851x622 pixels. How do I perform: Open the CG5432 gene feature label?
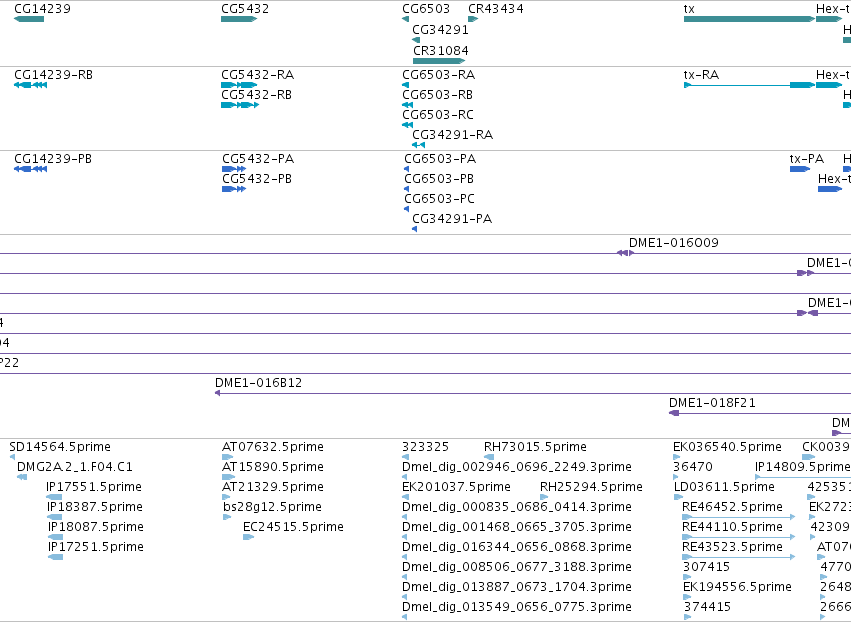click(x=245, y=9)
